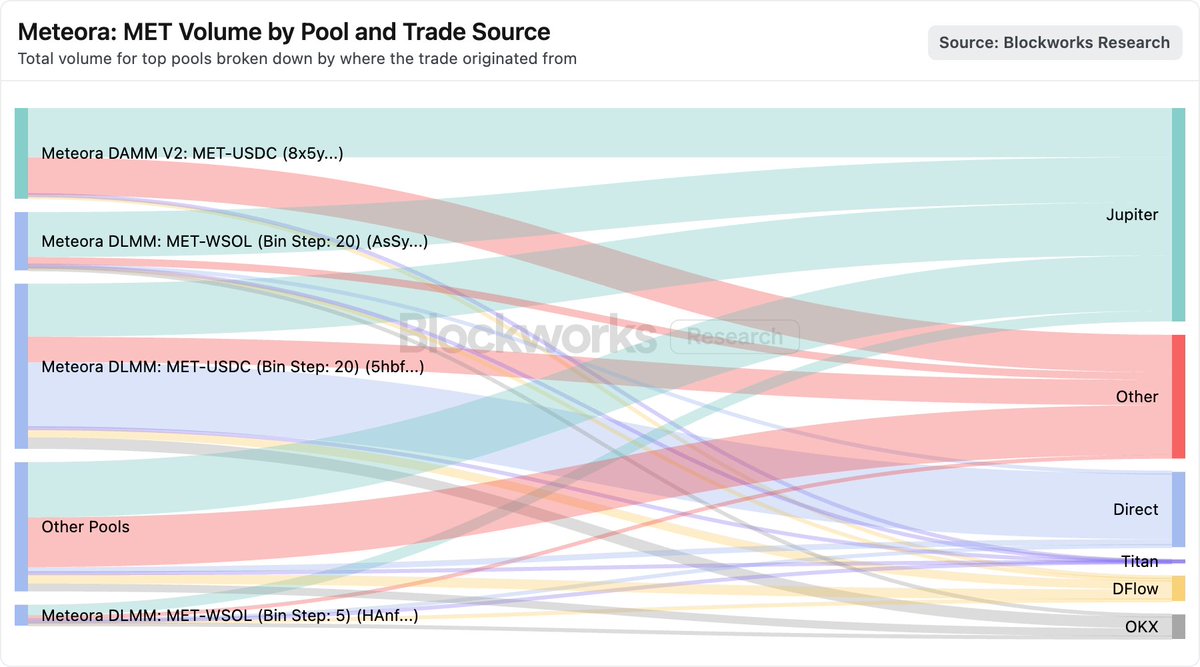
Task: Click the teal Jupiter node bar
Action: coord(1178,215)
